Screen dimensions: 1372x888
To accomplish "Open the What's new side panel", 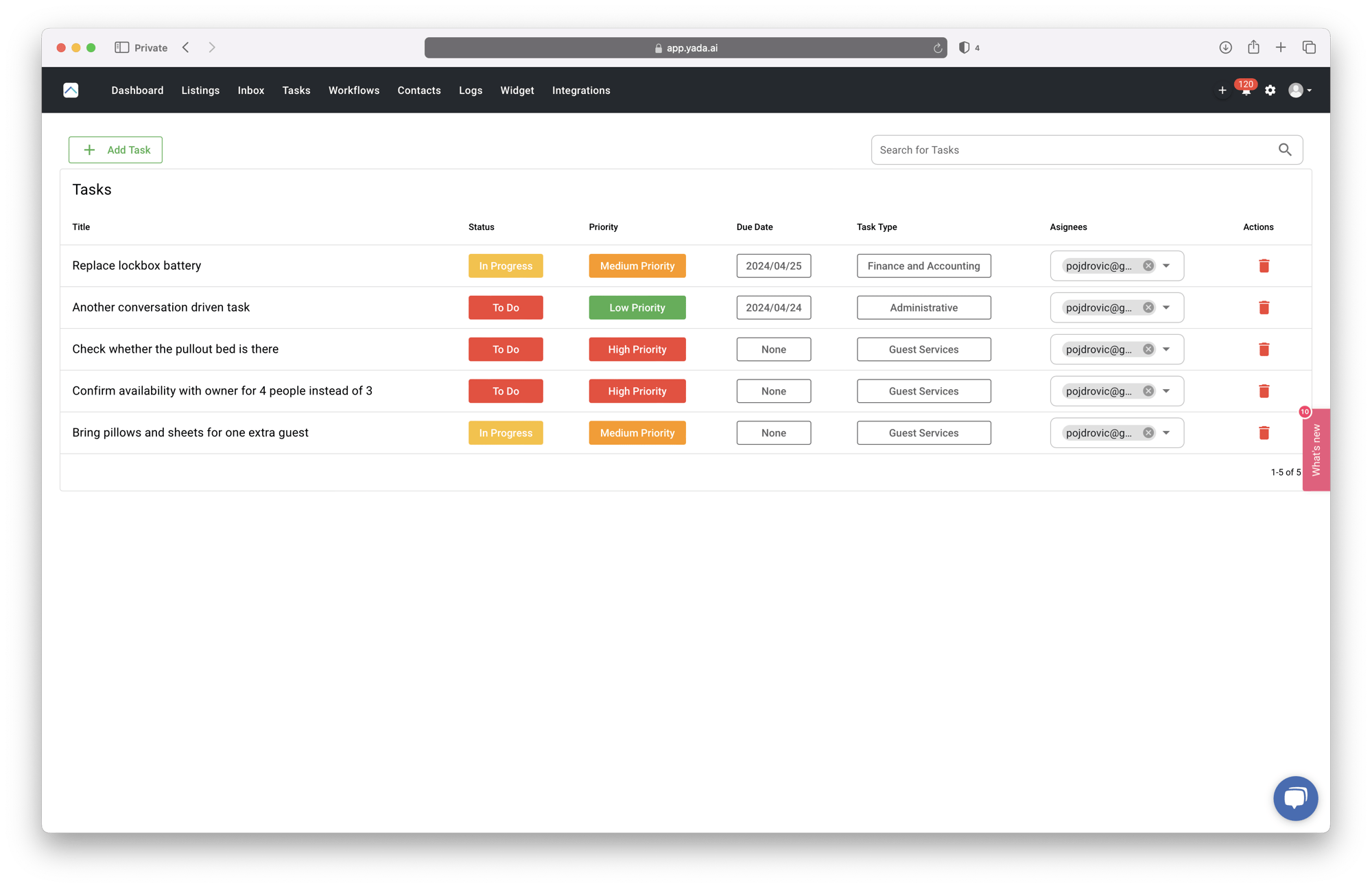I will click(1316, 449).
